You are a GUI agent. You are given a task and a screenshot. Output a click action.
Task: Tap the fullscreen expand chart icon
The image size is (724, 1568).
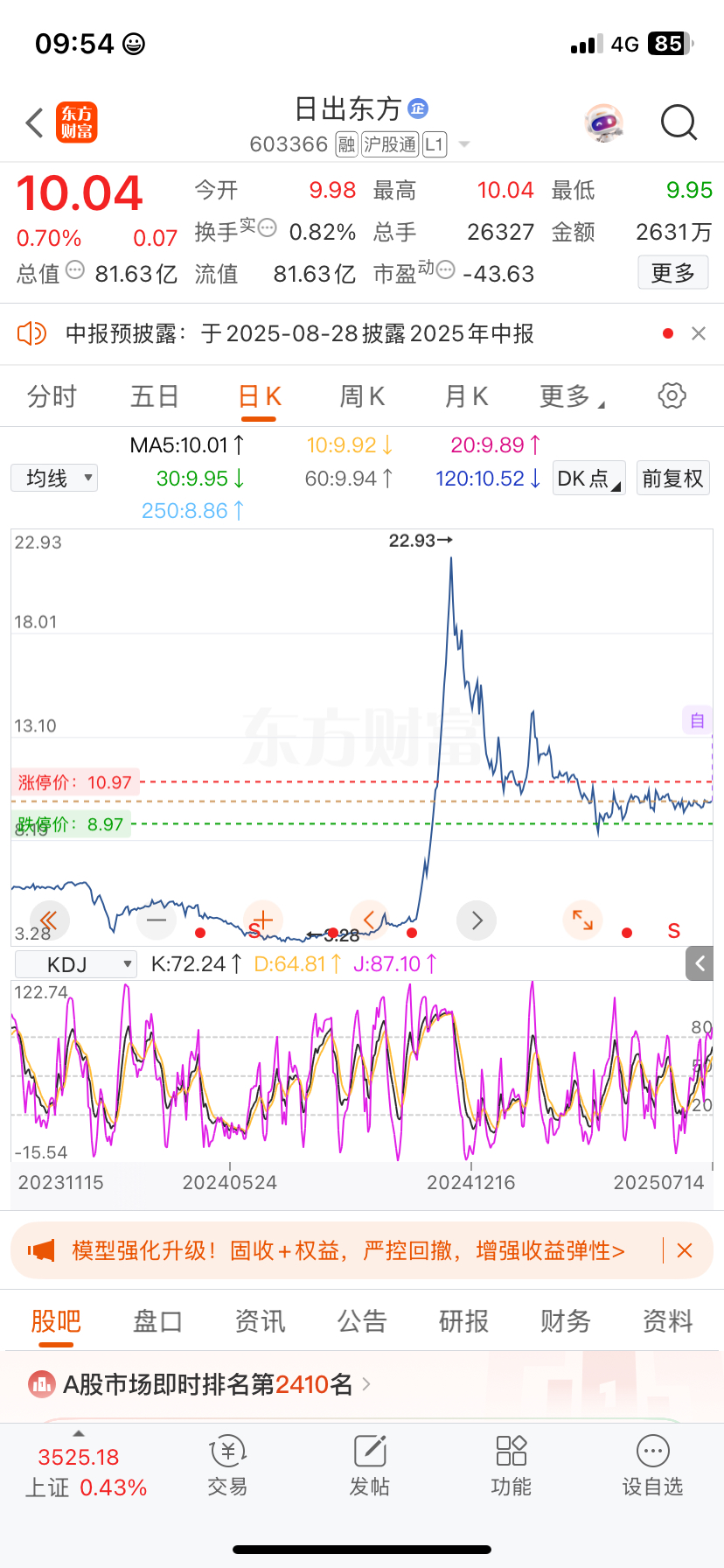click(582, 920)
